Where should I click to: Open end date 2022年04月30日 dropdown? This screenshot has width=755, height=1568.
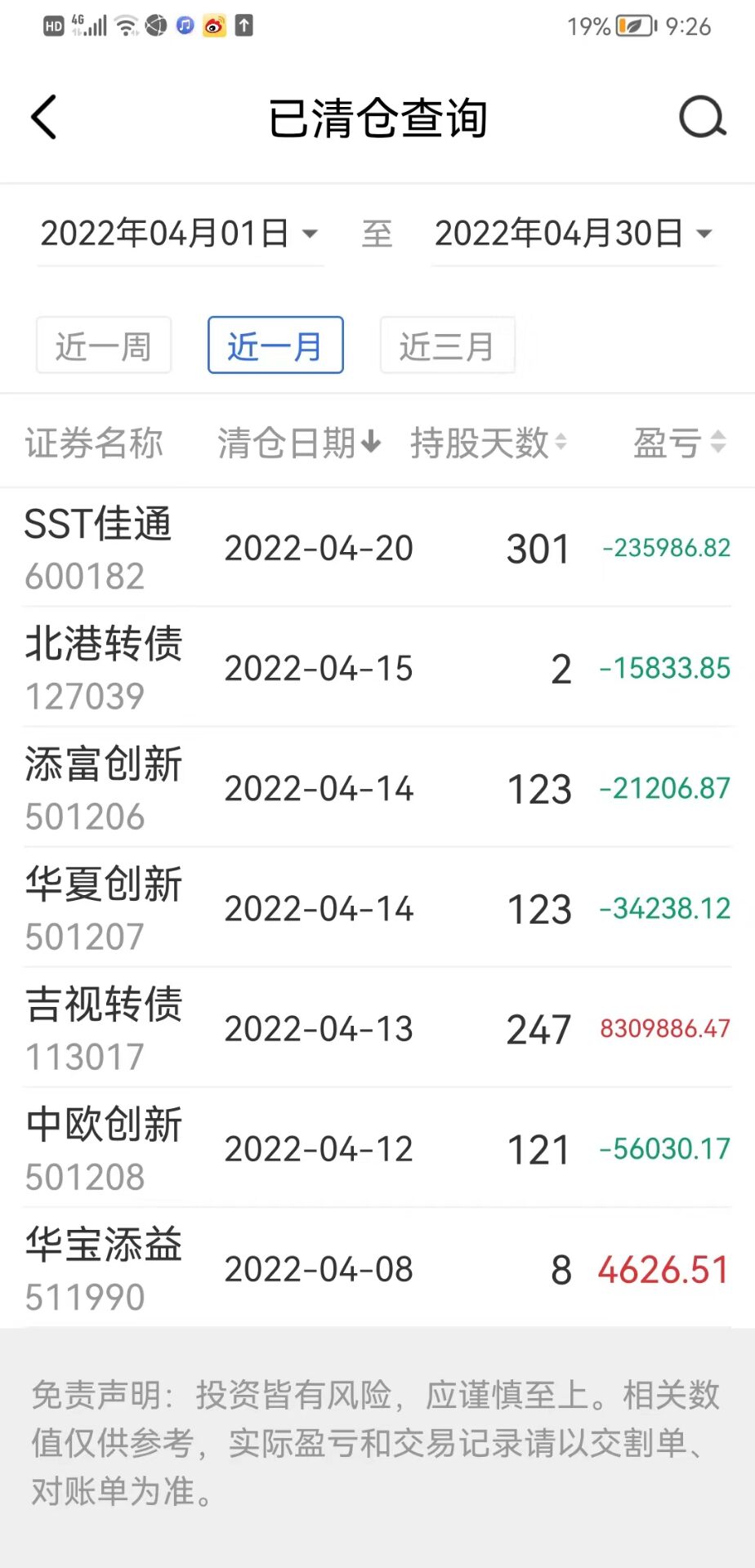[x=574, y=234]
